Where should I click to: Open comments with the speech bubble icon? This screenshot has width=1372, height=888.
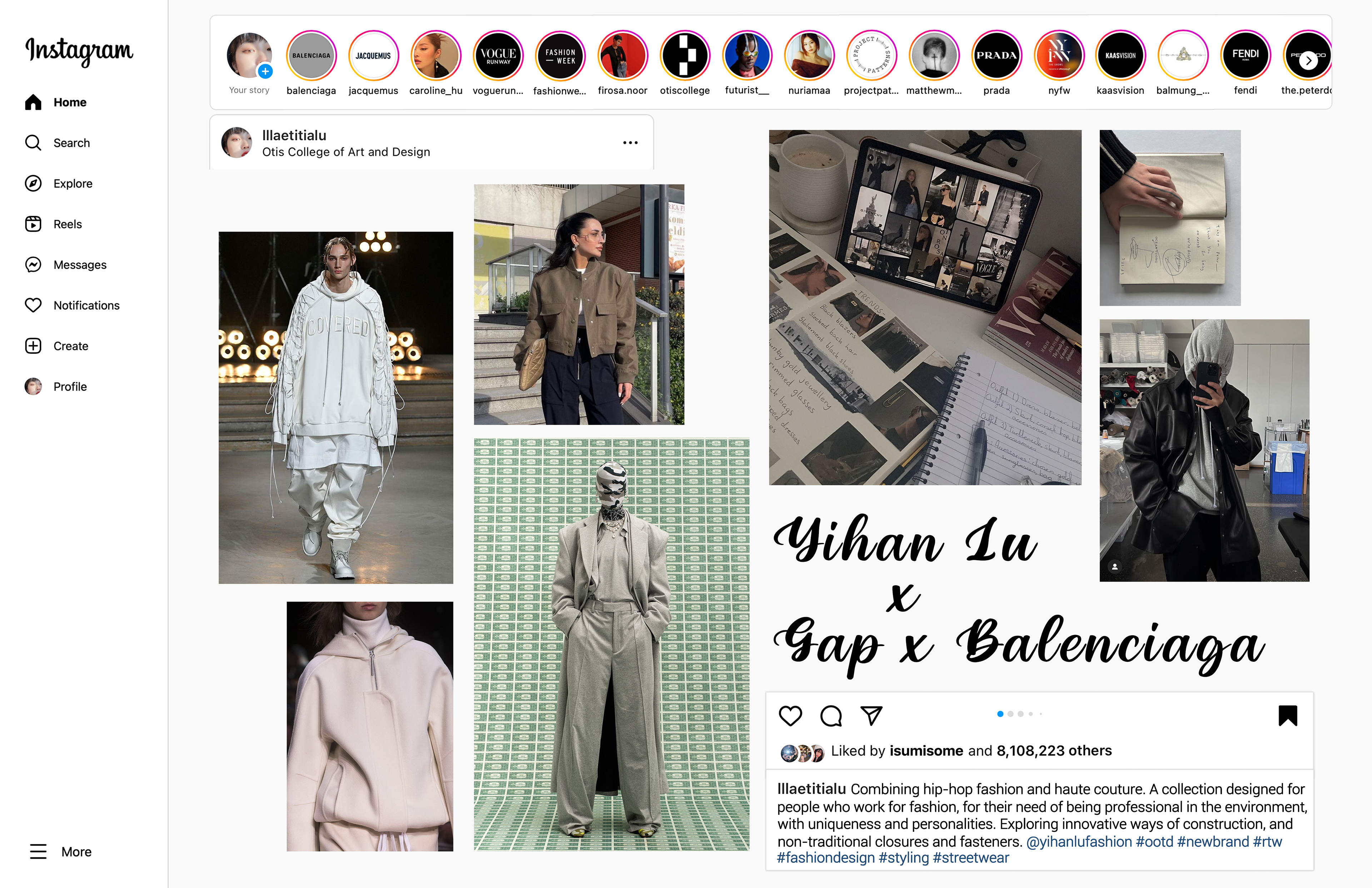831,716
